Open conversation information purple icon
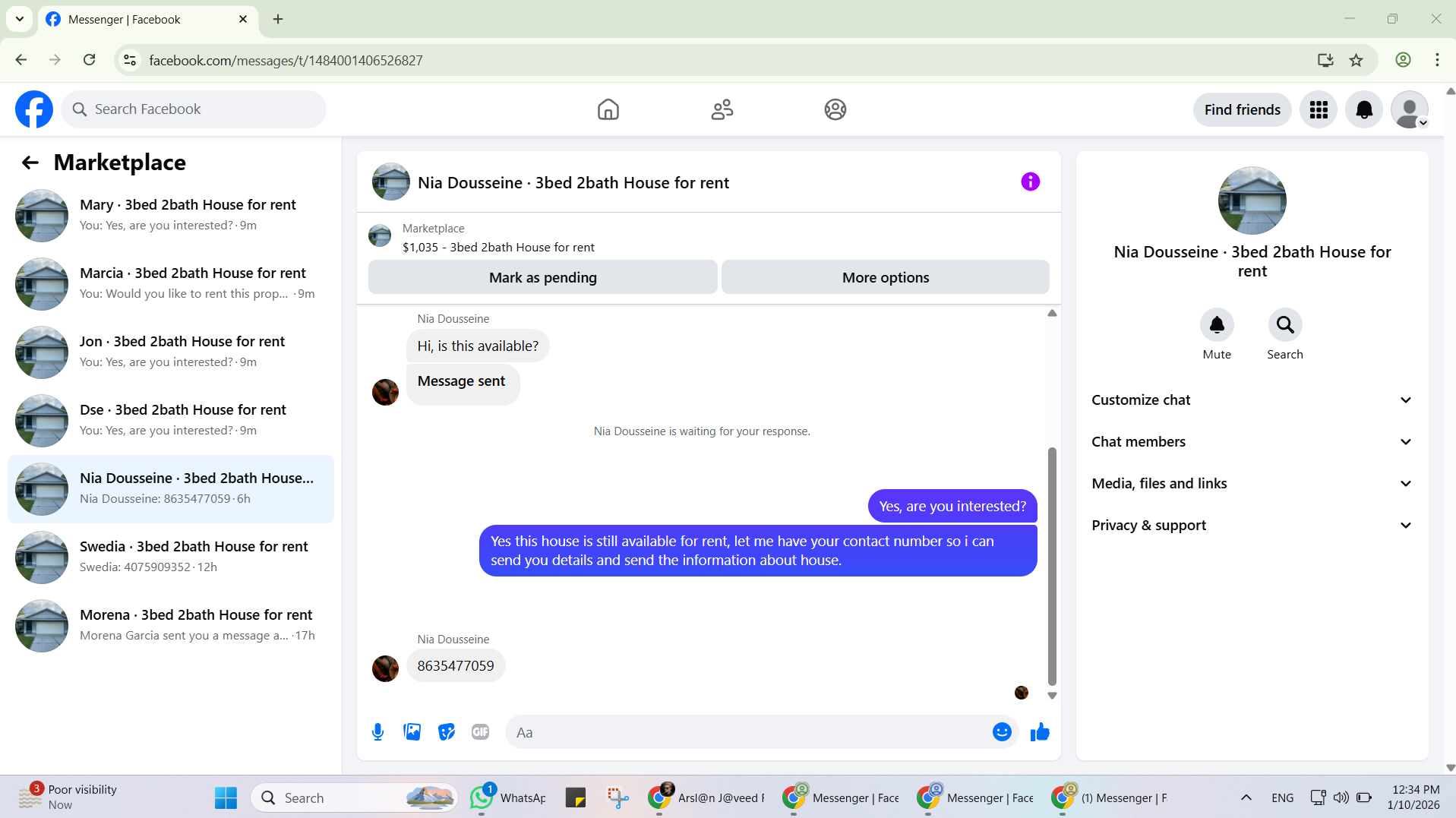Viewport: 1456px width, 818px height. click(x=1030, y=182)
